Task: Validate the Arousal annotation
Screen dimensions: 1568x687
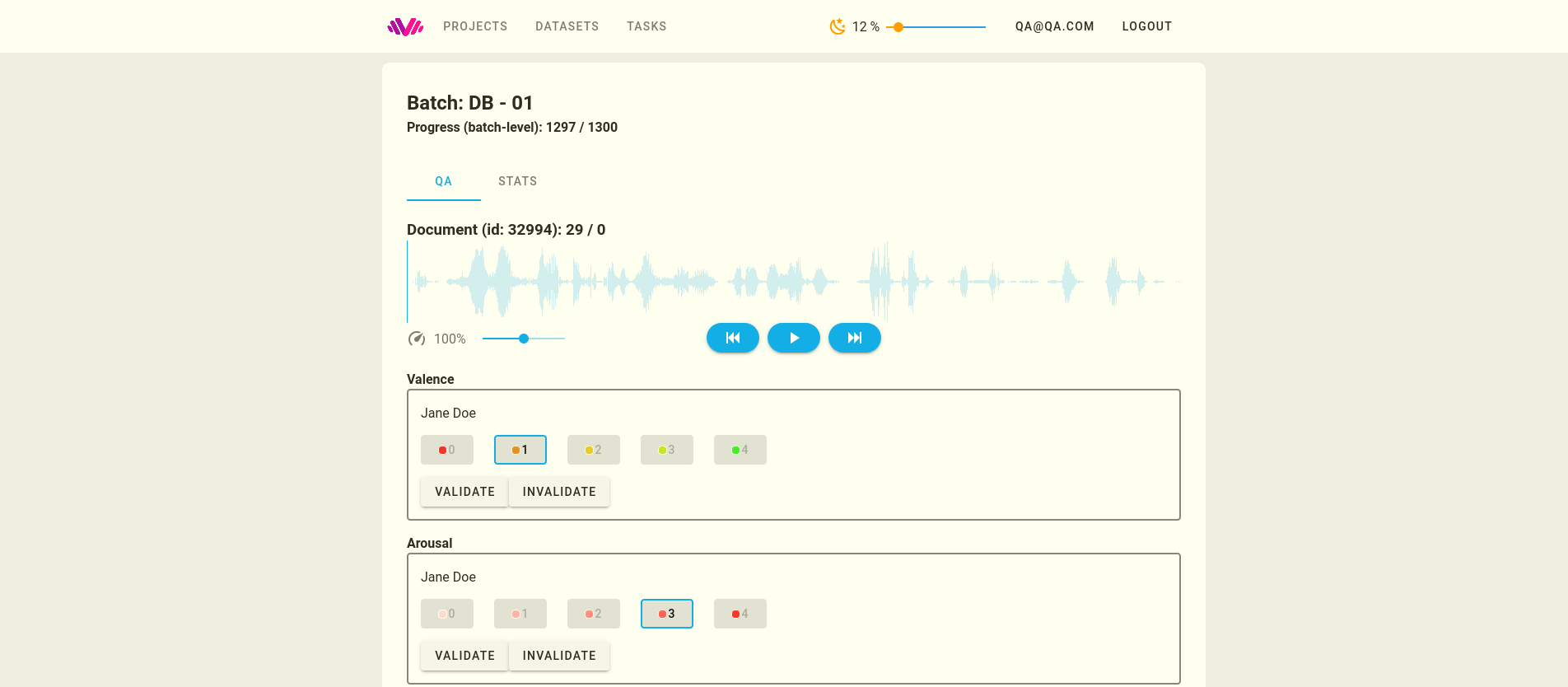Action: [x=464, y=656]
